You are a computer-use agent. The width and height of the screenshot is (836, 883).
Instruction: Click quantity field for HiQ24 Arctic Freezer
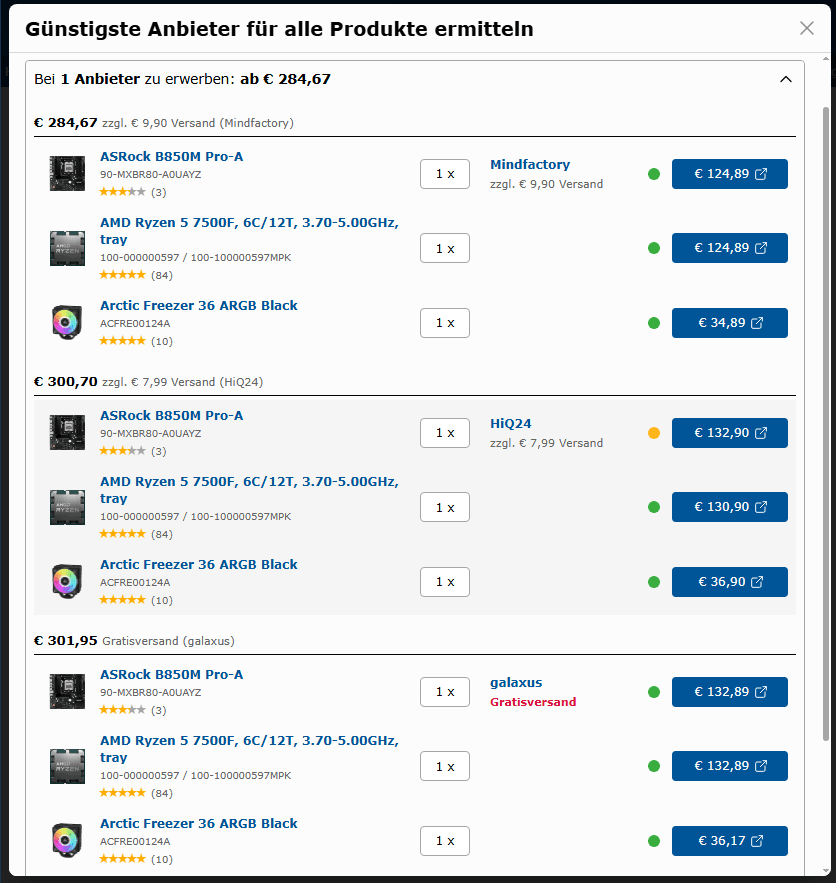point(445,582)
